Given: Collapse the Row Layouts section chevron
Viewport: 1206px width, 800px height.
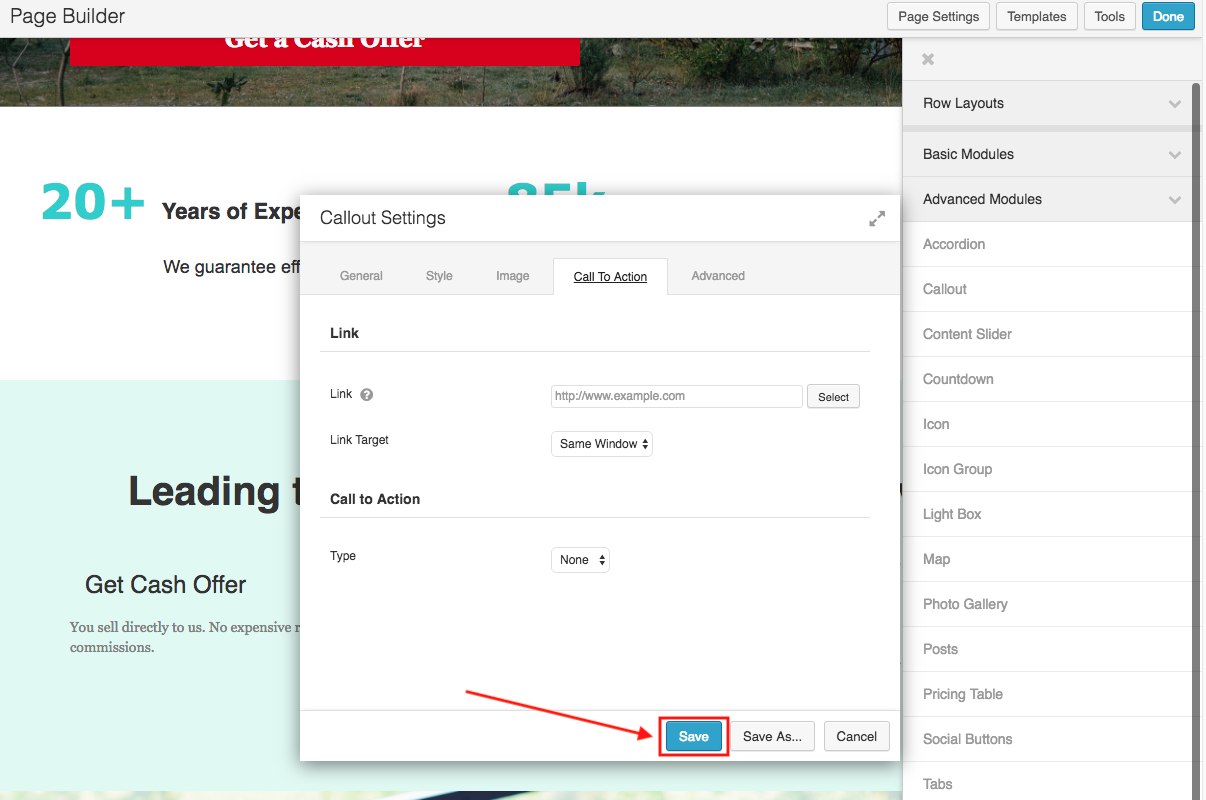Looking at the screenshot, I should 1175,104.
